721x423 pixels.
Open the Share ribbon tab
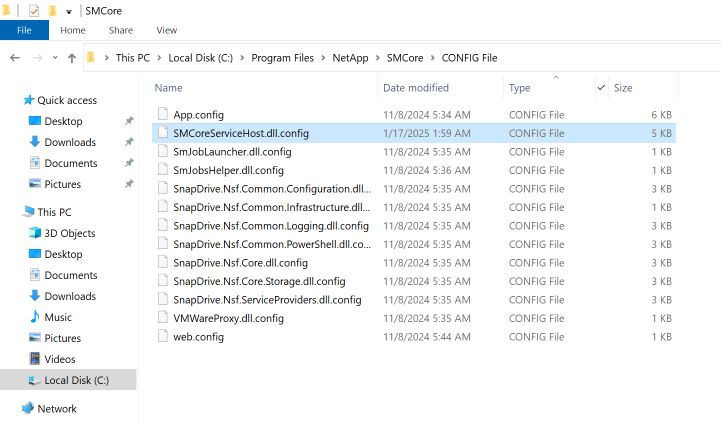pyautogui.click(x=121, y=30)
